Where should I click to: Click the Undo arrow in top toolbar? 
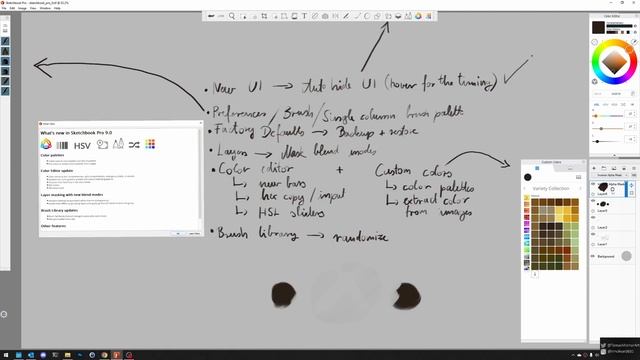click(x=211, y=16)
